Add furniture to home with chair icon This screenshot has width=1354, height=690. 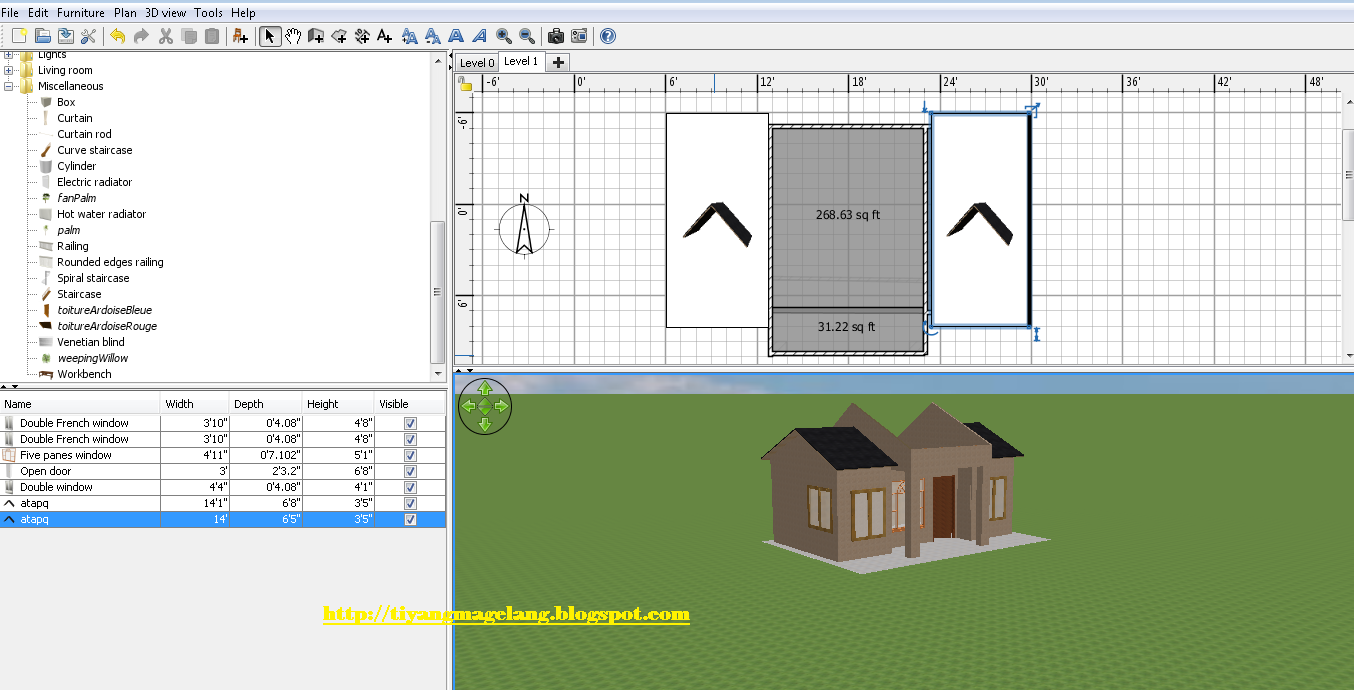coord(240,36)
